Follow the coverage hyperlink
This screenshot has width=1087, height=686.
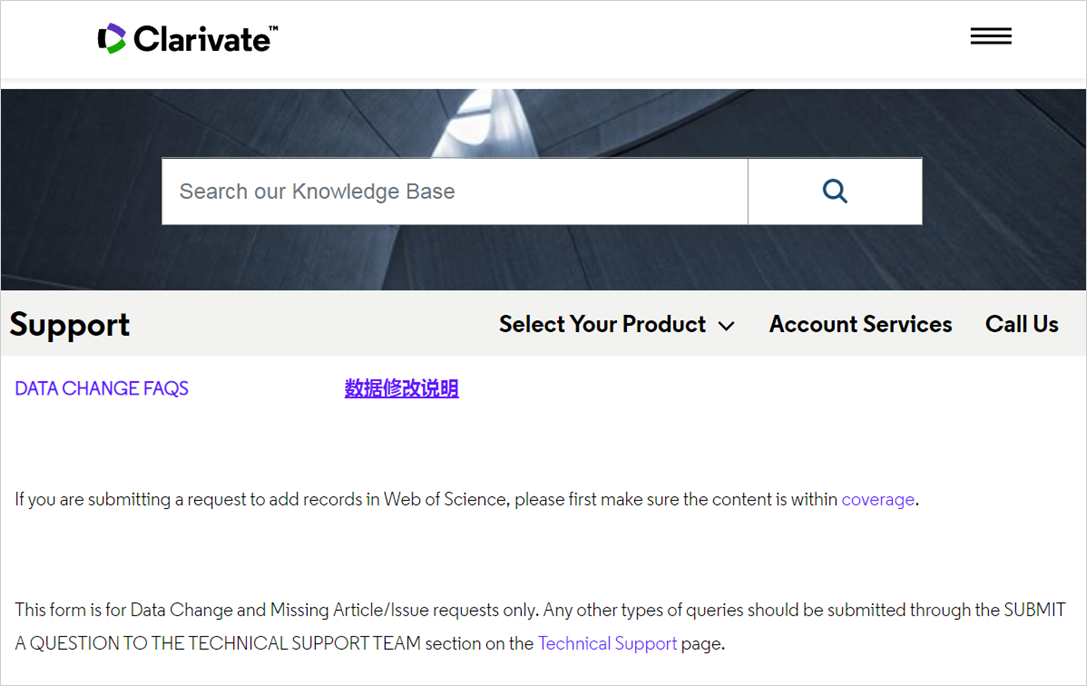tap(878, 500)
